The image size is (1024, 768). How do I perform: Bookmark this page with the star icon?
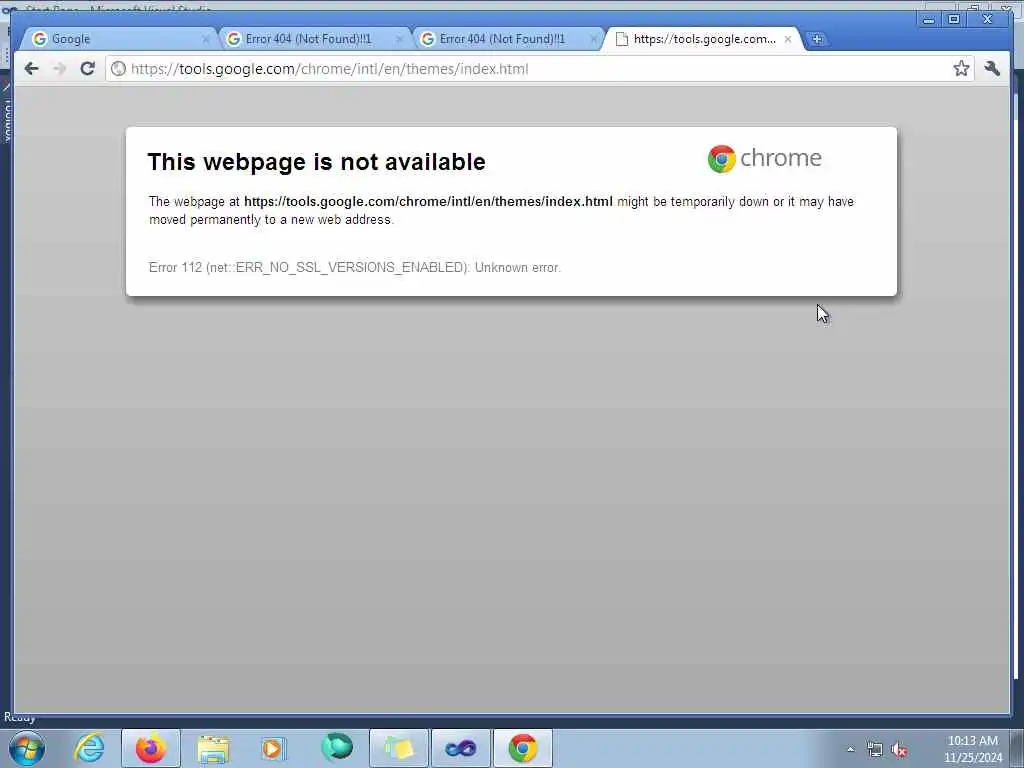point(961,69)
